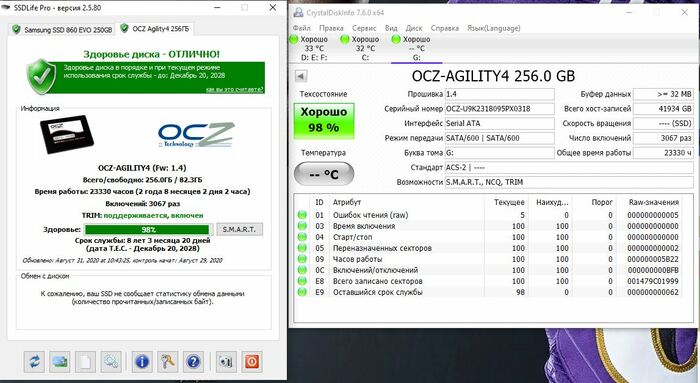This screenshot has width=700, height=383.
Task: Open the Правка menu
Action: 331,28
